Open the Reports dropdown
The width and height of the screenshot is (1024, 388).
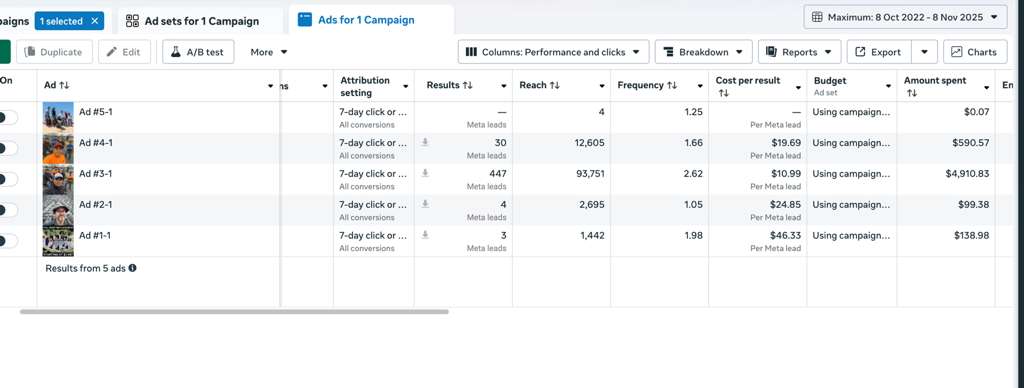[x=799, y=52]
